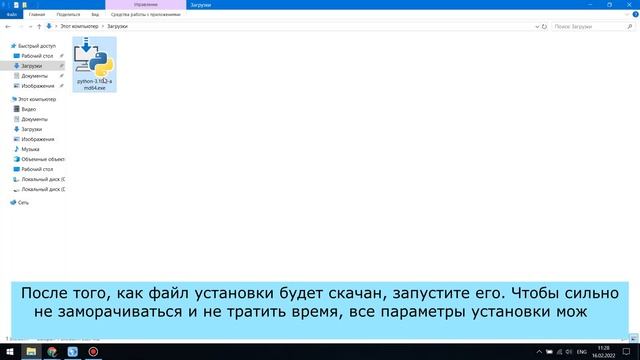Open Изображения under Этот компьютер
Viewport: 640px width, 360px height.
pos(38,139)
